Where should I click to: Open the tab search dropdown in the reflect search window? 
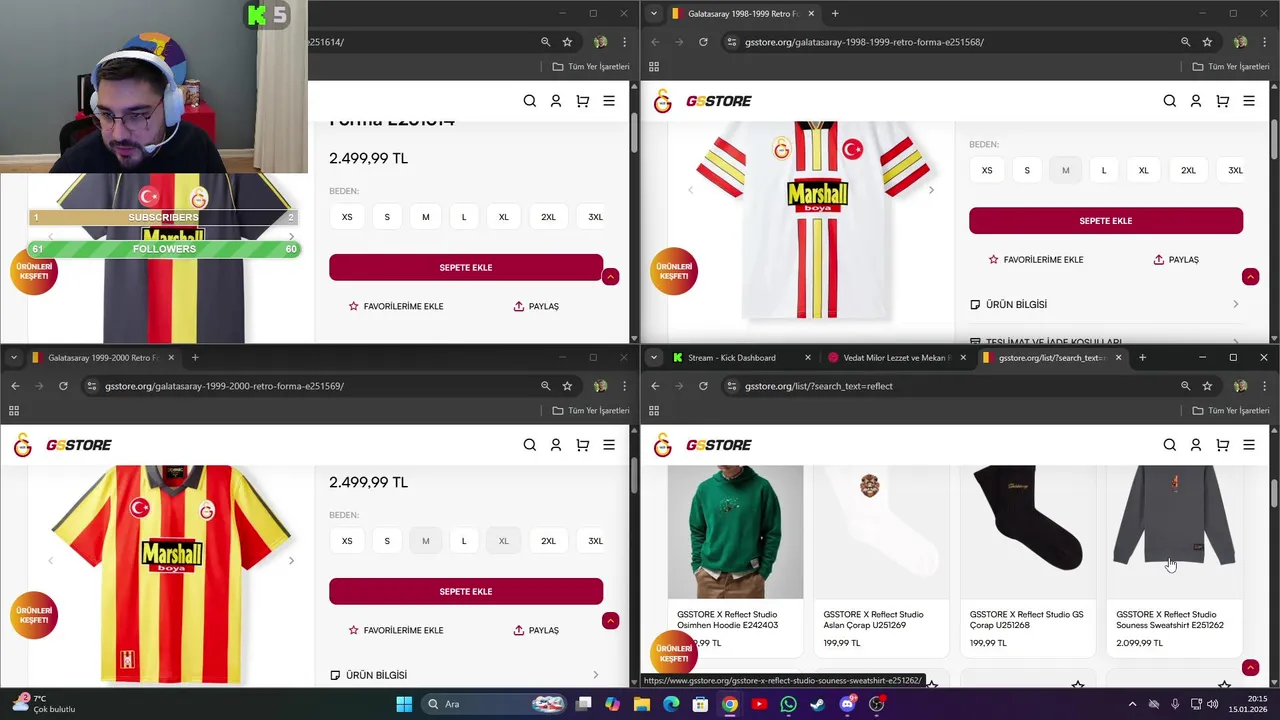654,357
